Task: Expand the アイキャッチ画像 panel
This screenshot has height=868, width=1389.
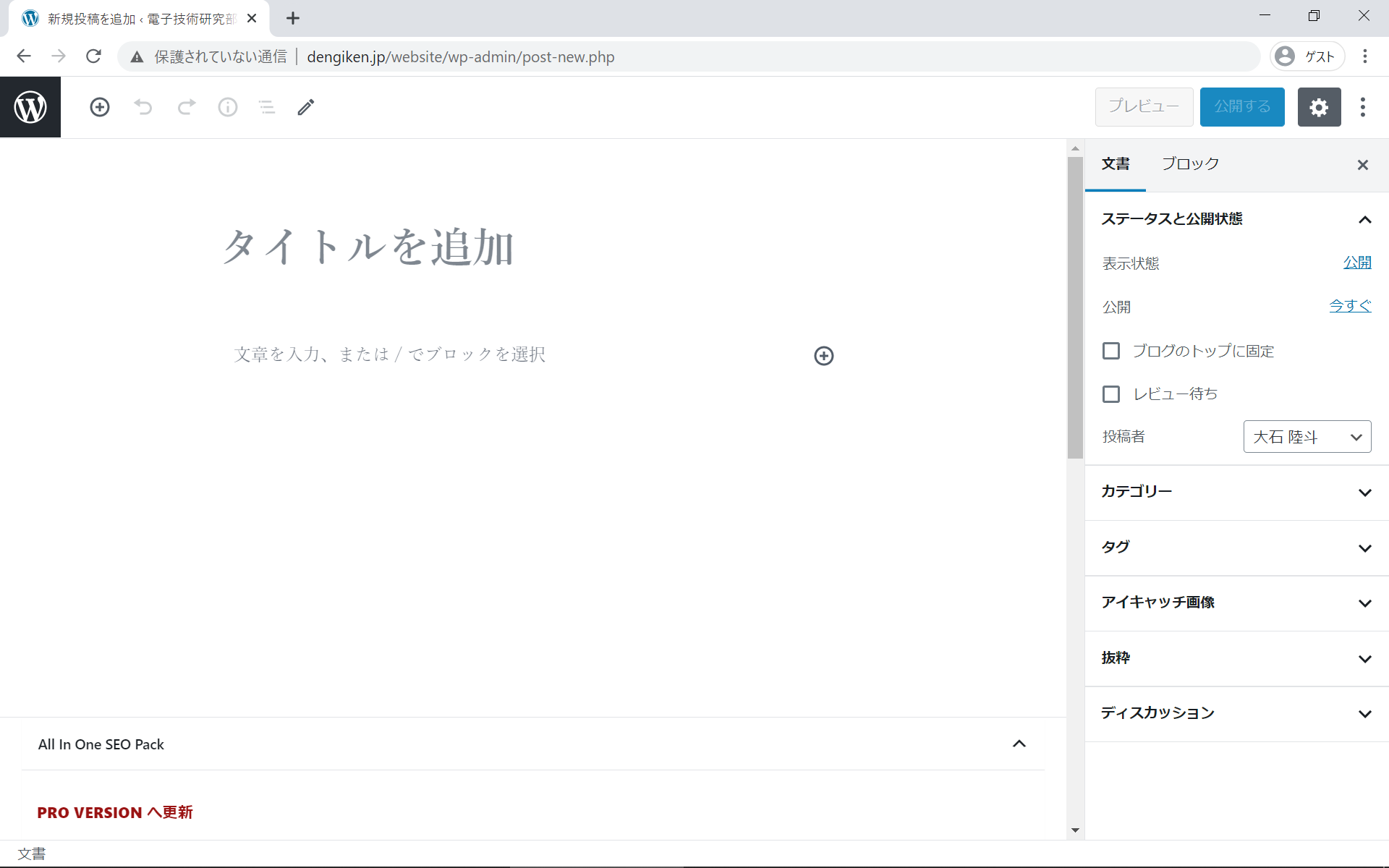Action: [1237, 603]
